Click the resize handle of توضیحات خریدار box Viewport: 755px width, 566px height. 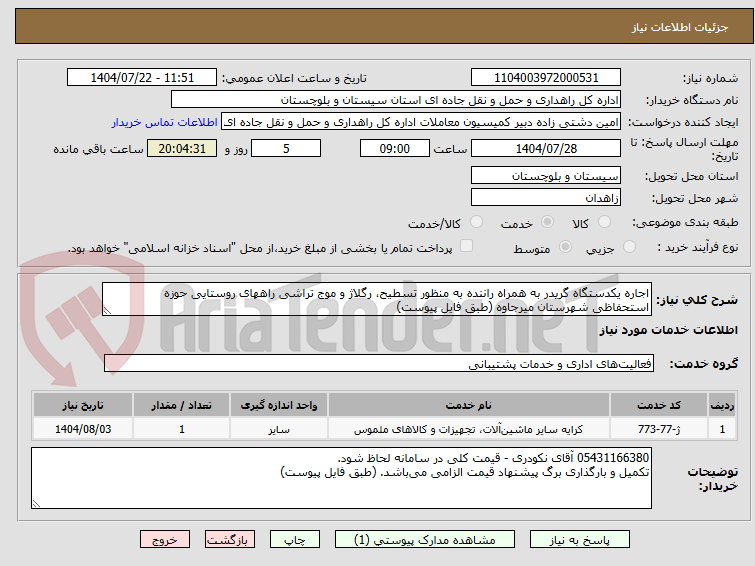pyautogui.click(x=37, y=503)
